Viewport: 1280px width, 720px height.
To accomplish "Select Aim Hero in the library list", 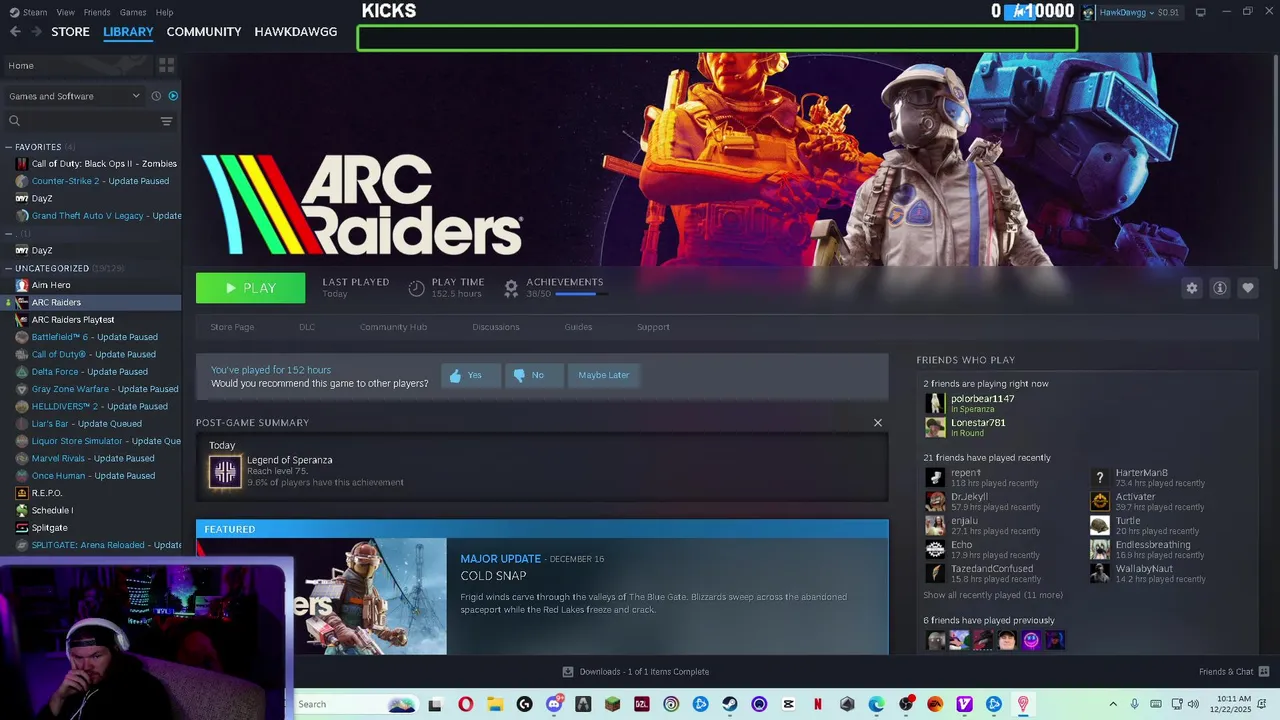I will (51, 285).
